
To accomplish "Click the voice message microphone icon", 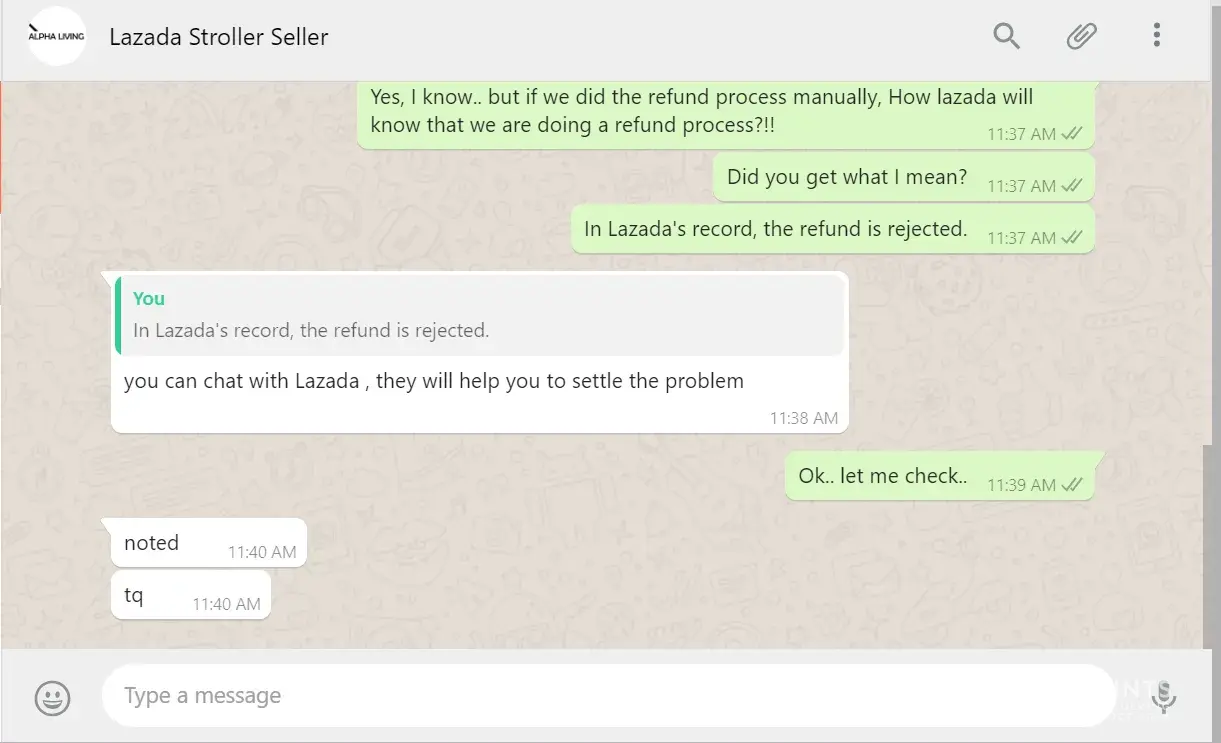I will click(x=1163, y=696).
